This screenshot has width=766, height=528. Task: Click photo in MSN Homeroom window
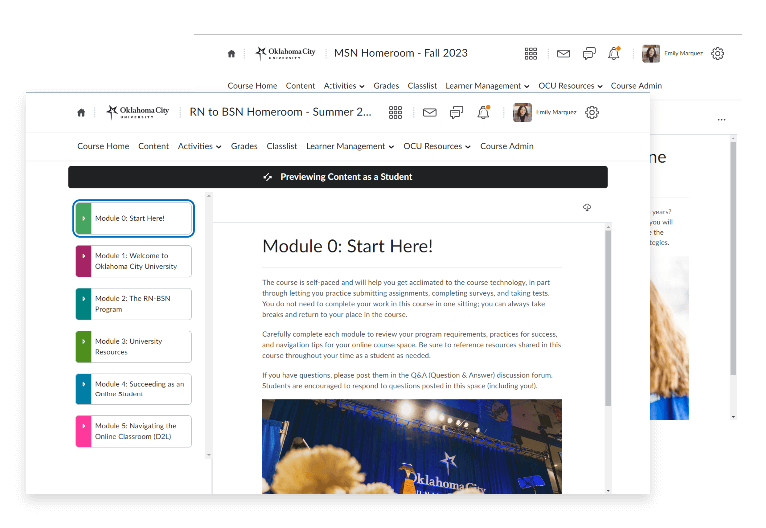pyautogui.click(x=669, y=338)
